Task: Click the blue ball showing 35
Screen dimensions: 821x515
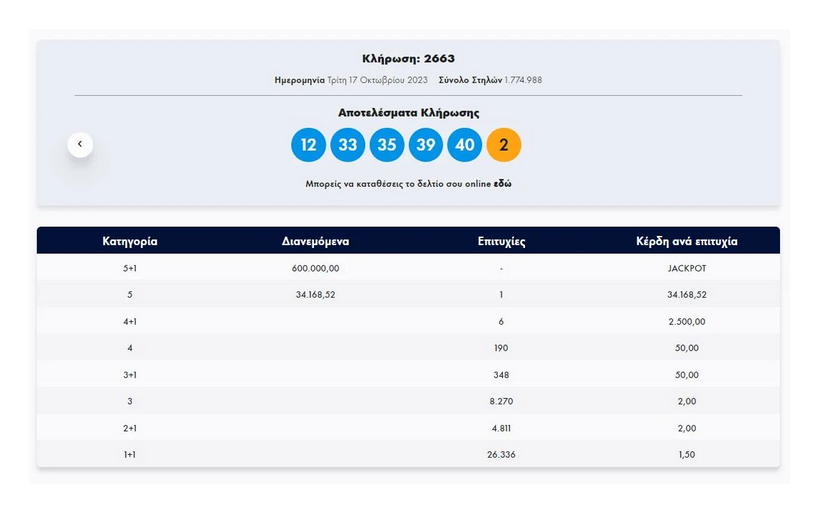Action: pyautogui.click(x=386, y=145)
